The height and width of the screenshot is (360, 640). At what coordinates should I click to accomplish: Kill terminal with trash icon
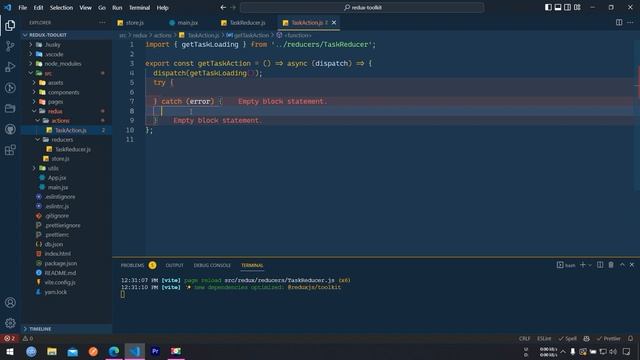coord(611,265)
